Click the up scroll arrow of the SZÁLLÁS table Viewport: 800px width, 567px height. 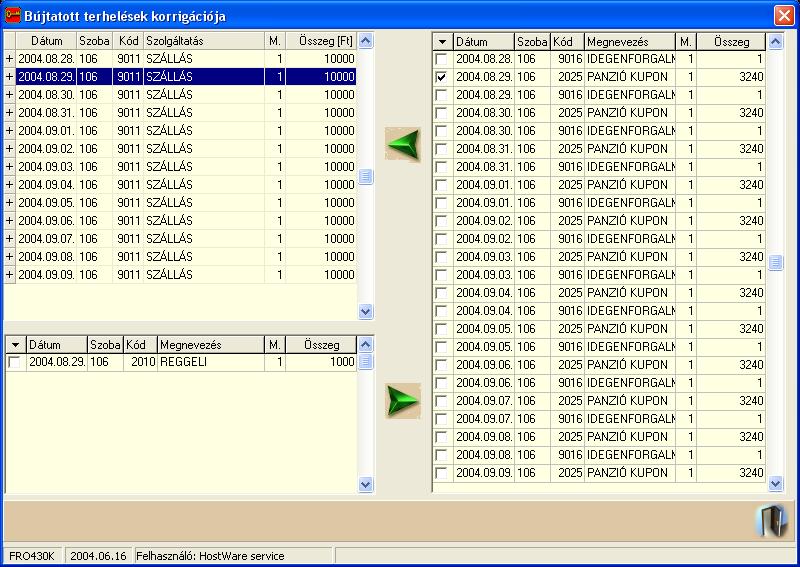coord(365,41)
